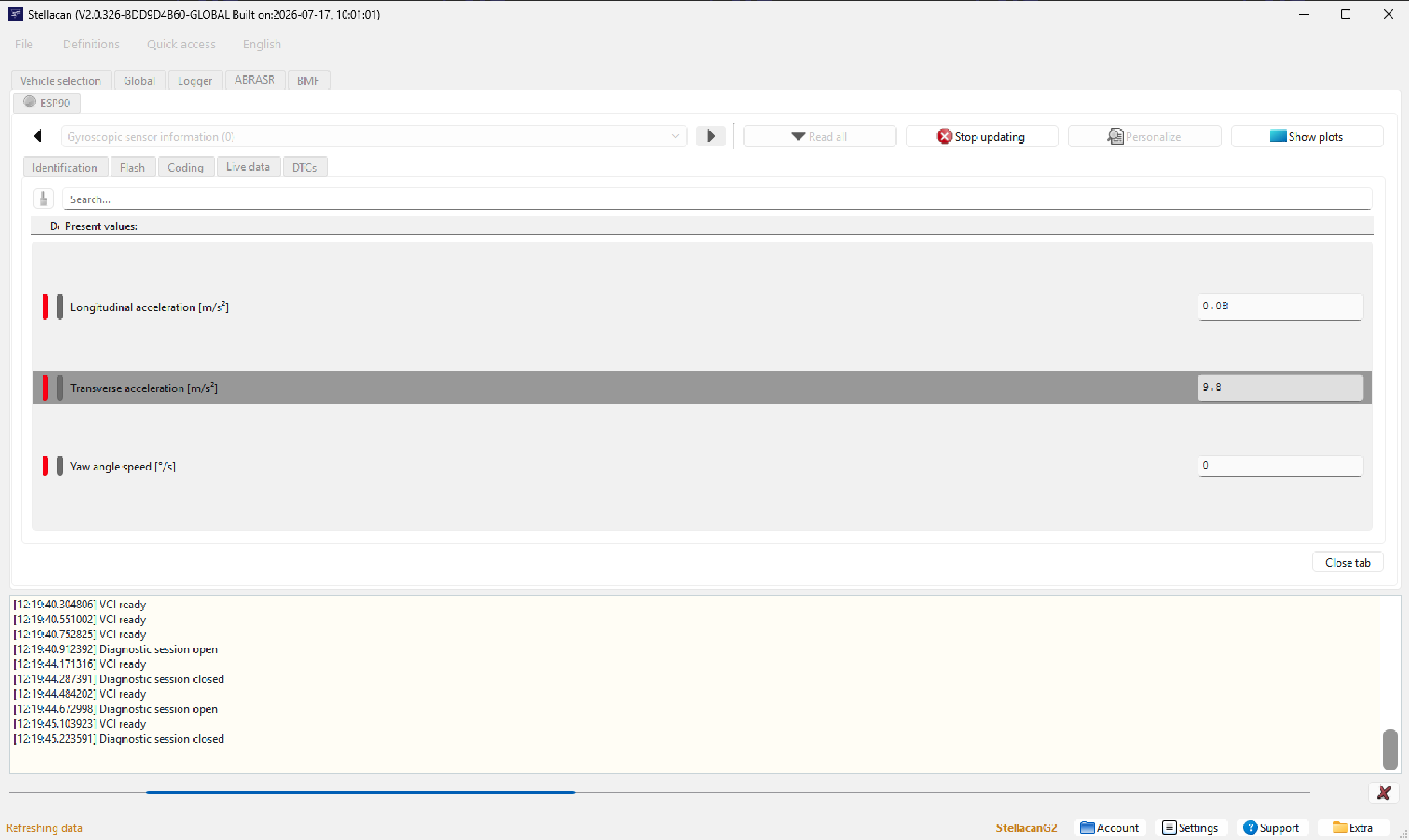This screenshot has width=1409, height=840.
Task: Cancel operation with the red X icon
Action: pos(1384,793)
